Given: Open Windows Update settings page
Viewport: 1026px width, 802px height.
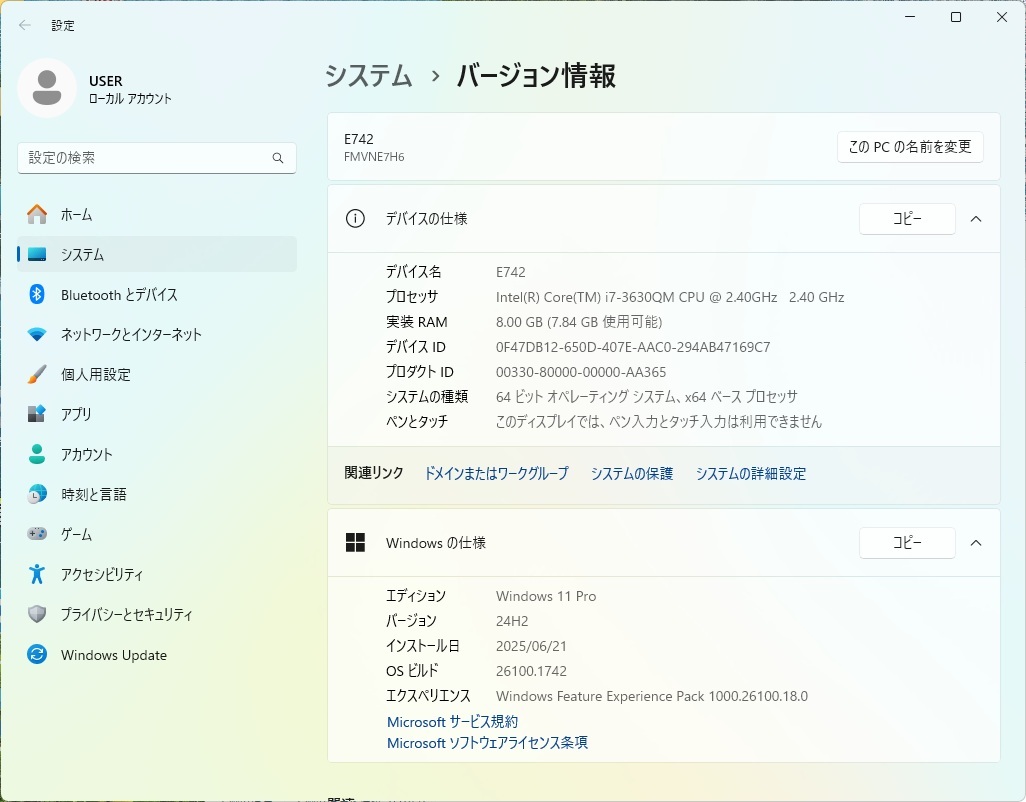Looking at the screenshot, I should [x=157, y=654].
